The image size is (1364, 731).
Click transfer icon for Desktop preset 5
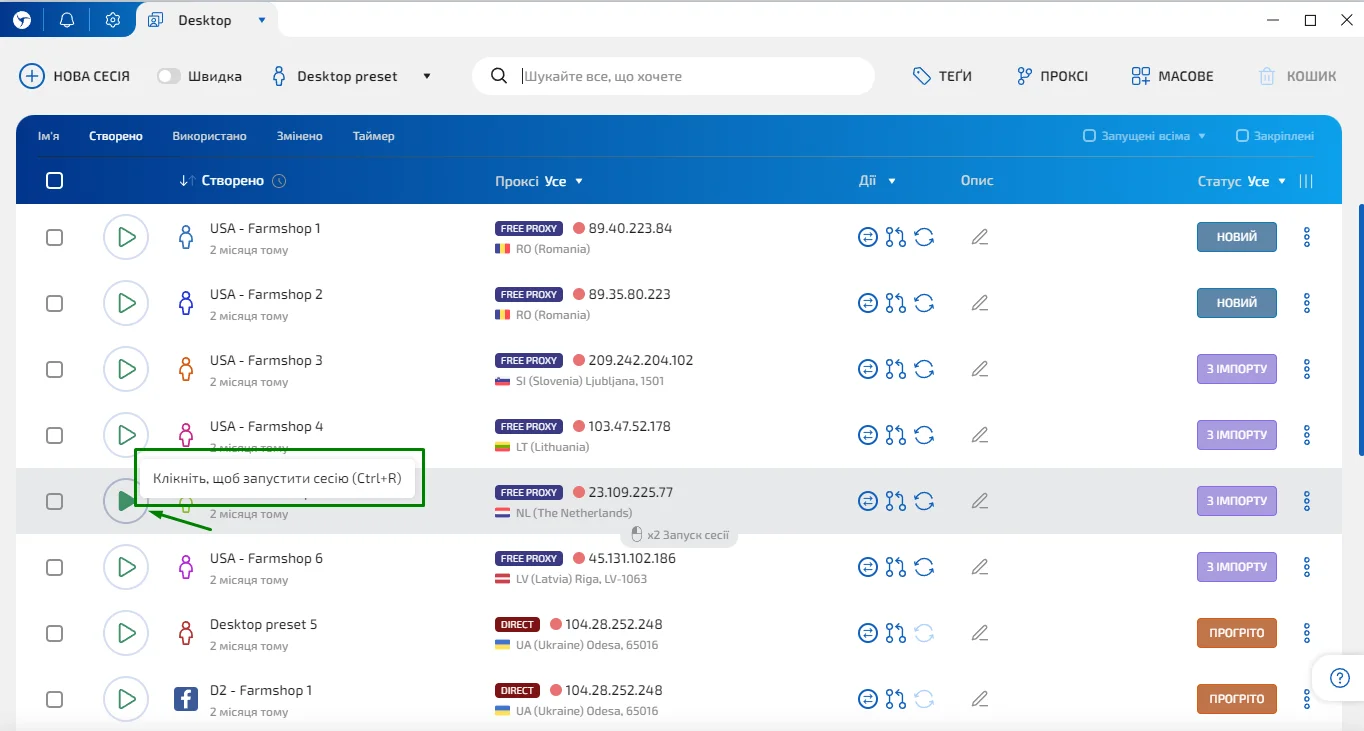coord(868,633)
